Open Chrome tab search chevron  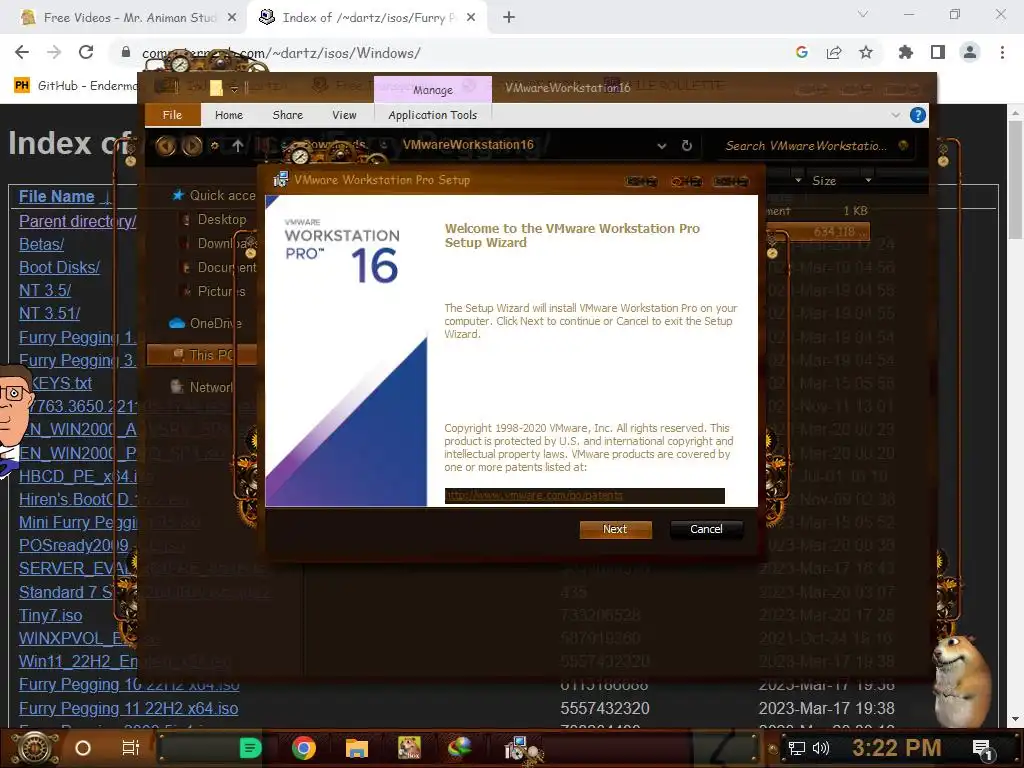point(863,14)
